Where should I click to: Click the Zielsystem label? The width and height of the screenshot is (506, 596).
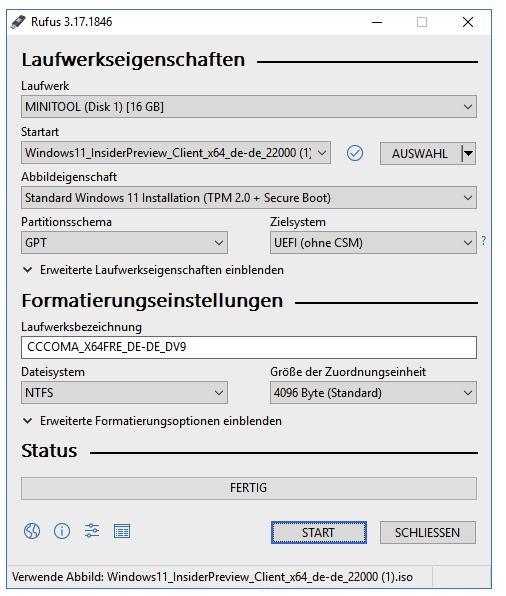coord(298,222)
